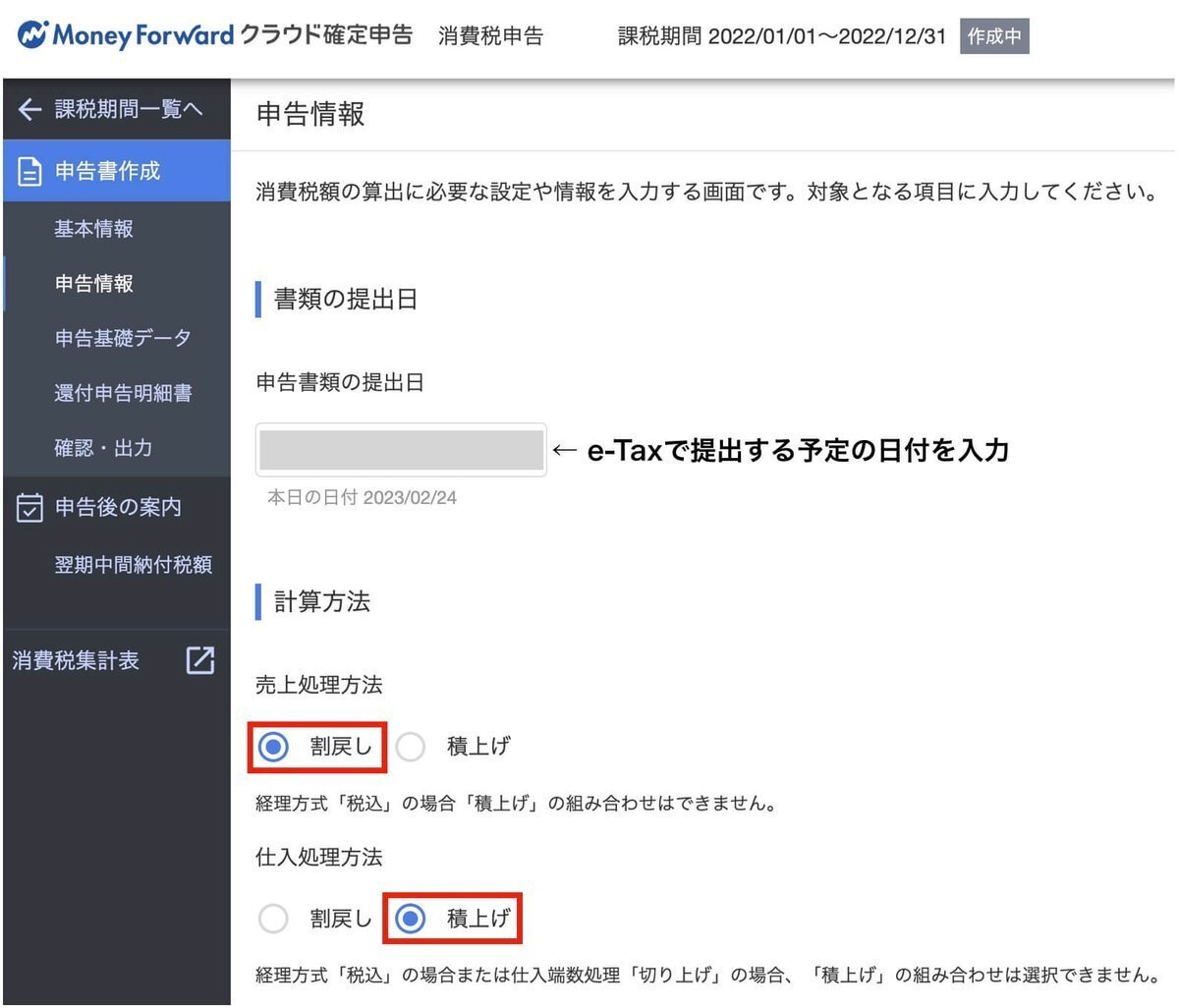
Task: Open 申告情報 in the sidebar
Action: click(x=94, y=284)
